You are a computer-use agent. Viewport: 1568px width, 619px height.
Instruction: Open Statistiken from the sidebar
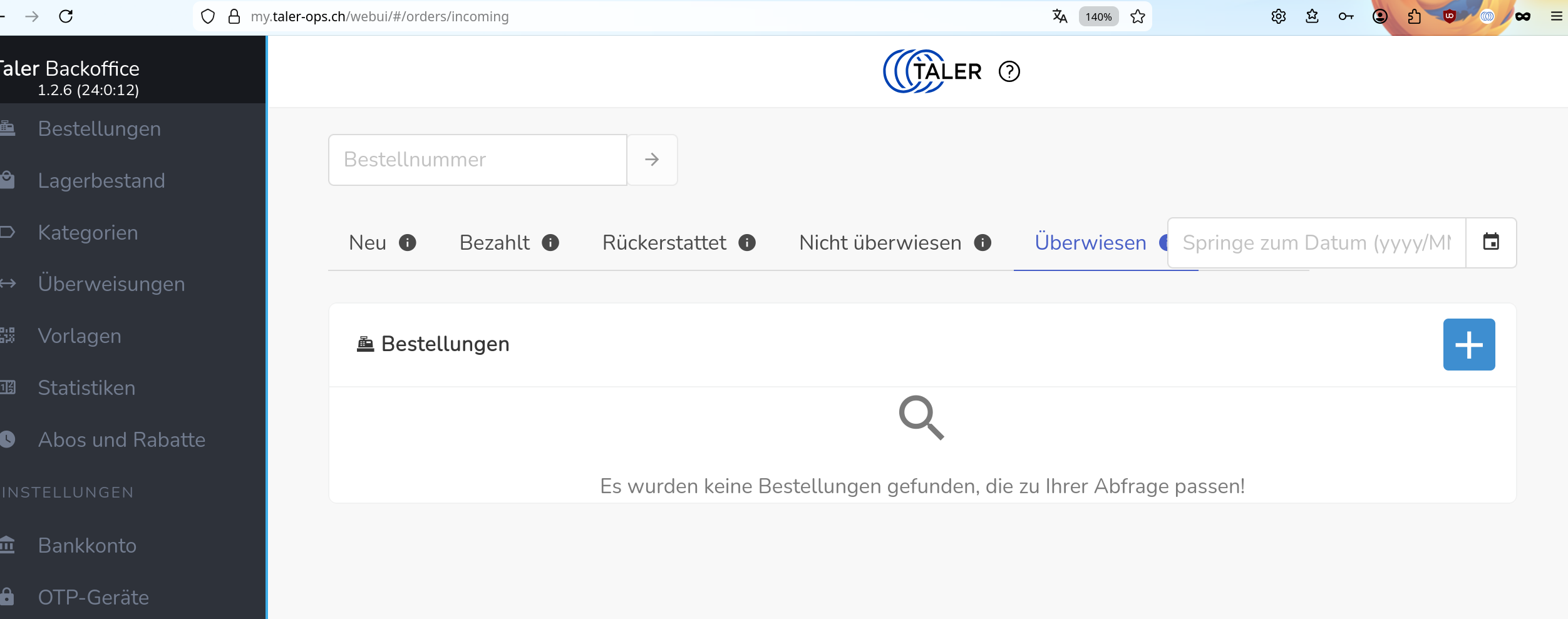coord(86,388)
